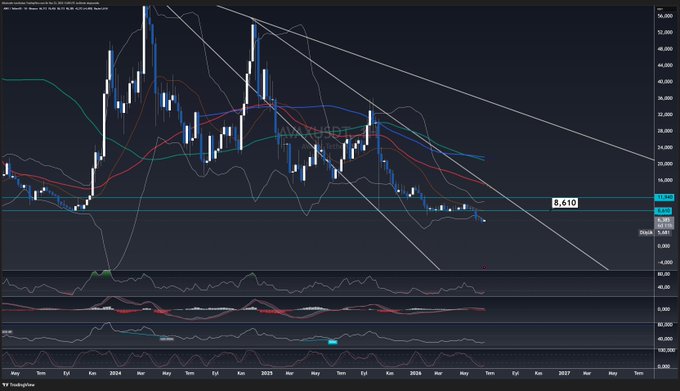The width and height of the screenshot is (680, 391).
Task: Click the 48,000 value on price axis
Action: [x=665, y=49]
